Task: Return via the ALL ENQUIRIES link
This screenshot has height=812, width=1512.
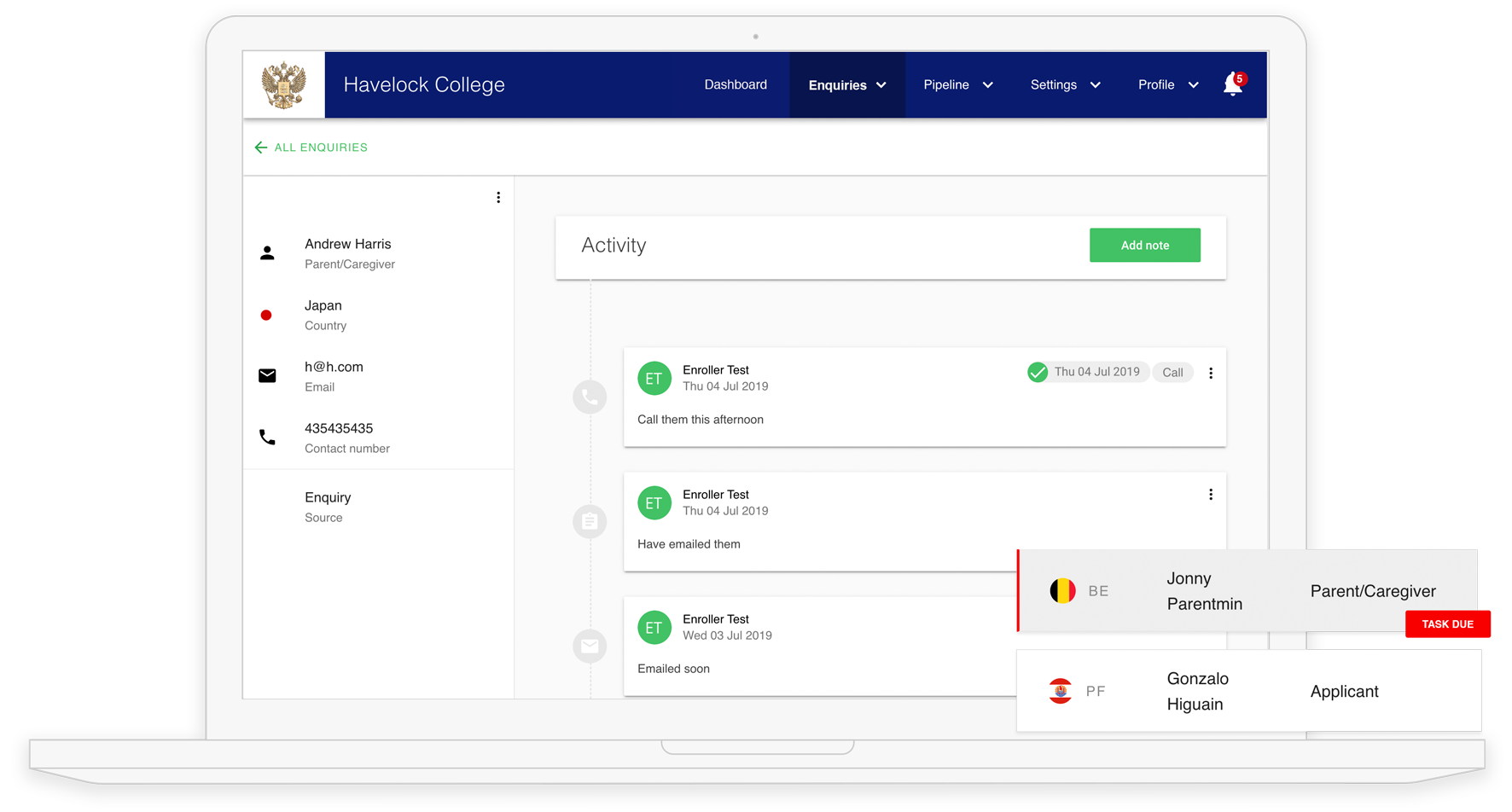Action: coord(321,148)
